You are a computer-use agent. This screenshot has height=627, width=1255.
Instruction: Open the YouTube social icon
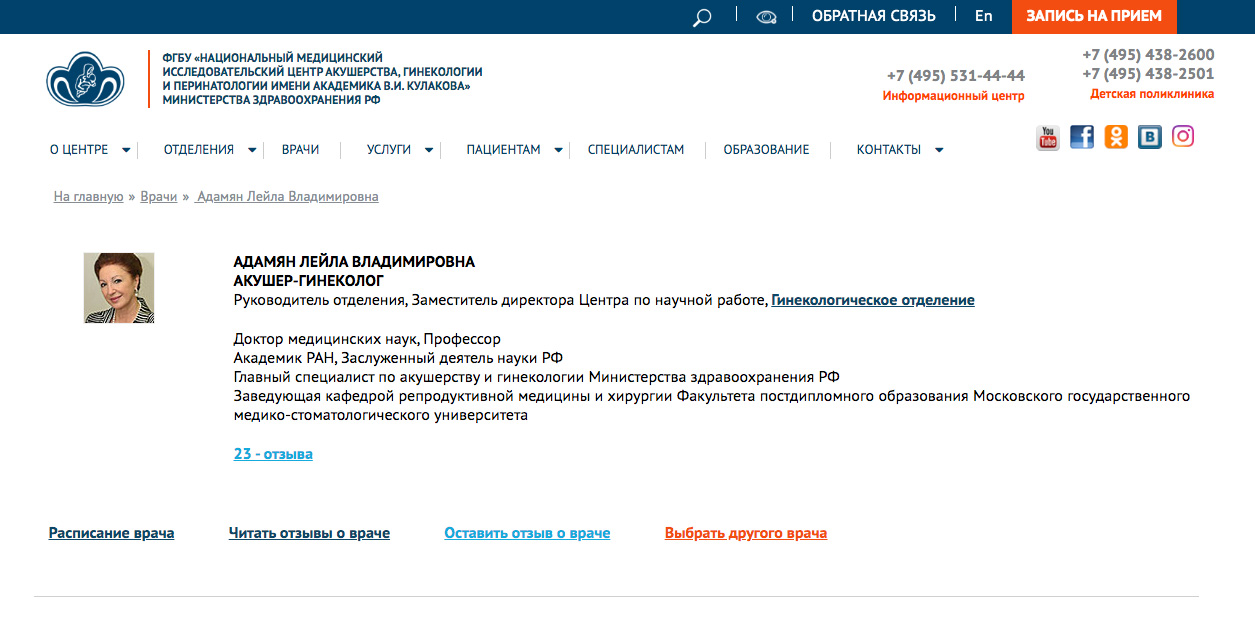click(1048, 137)
